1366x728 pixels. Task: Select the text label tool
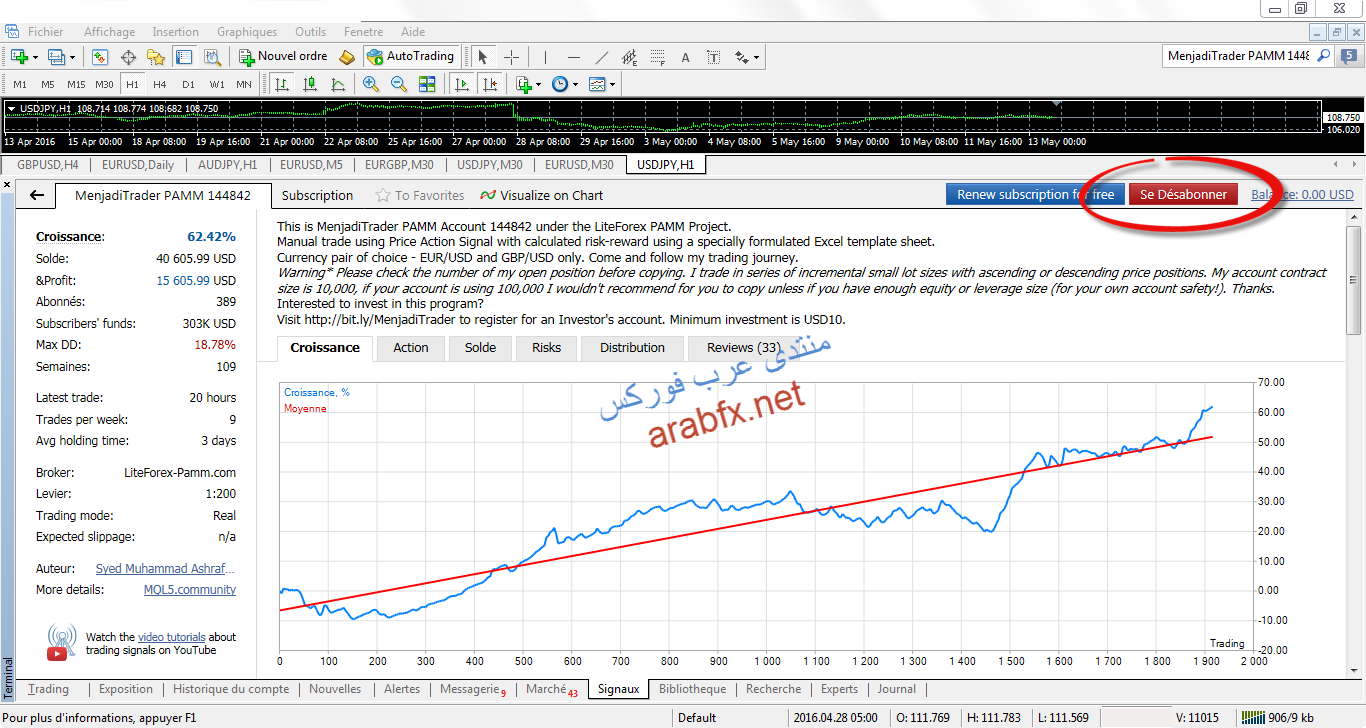coord(713,57)
